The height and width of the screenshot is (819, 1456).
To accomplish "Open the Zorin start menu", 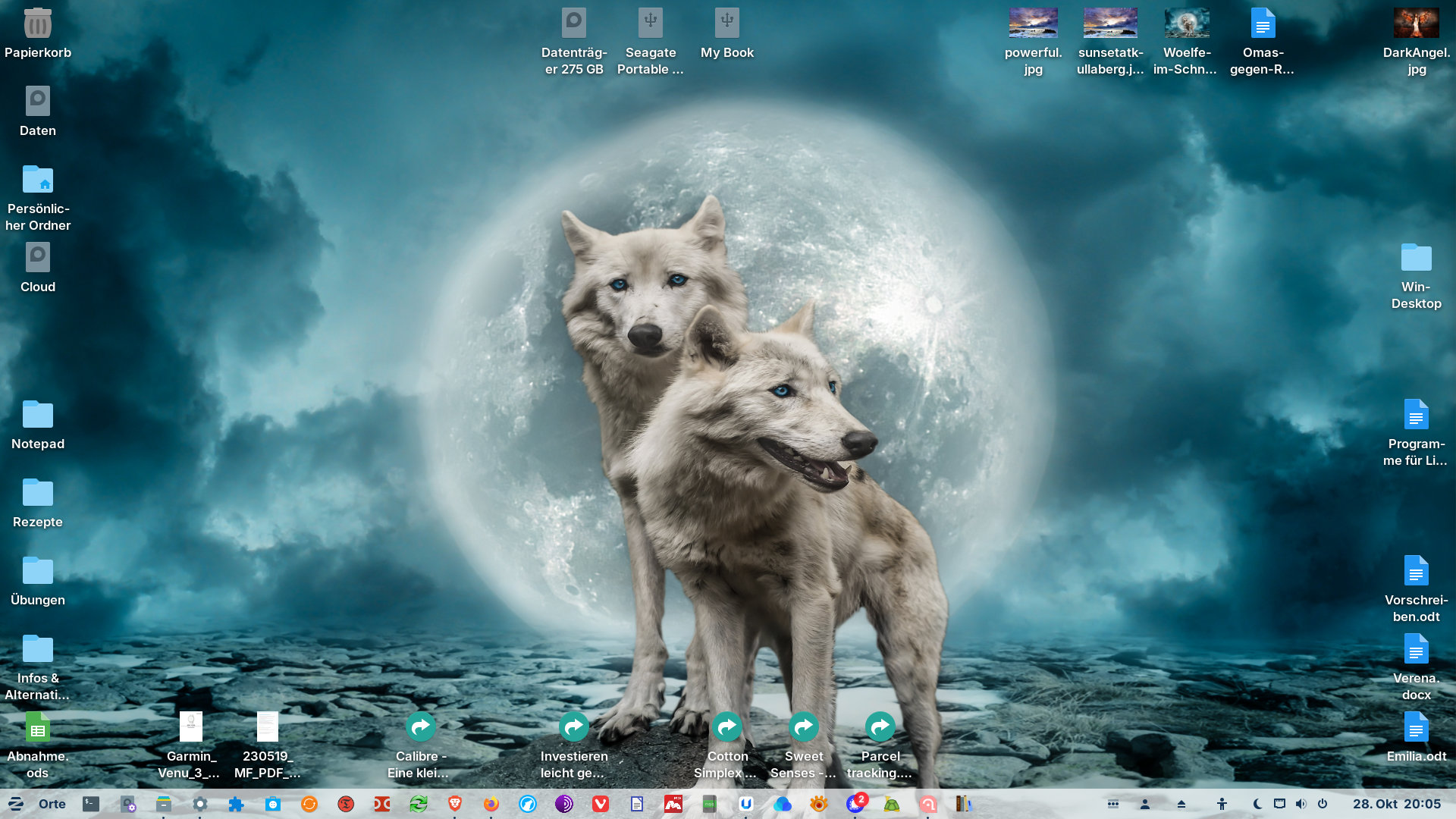I will click(x=16, y=804).
